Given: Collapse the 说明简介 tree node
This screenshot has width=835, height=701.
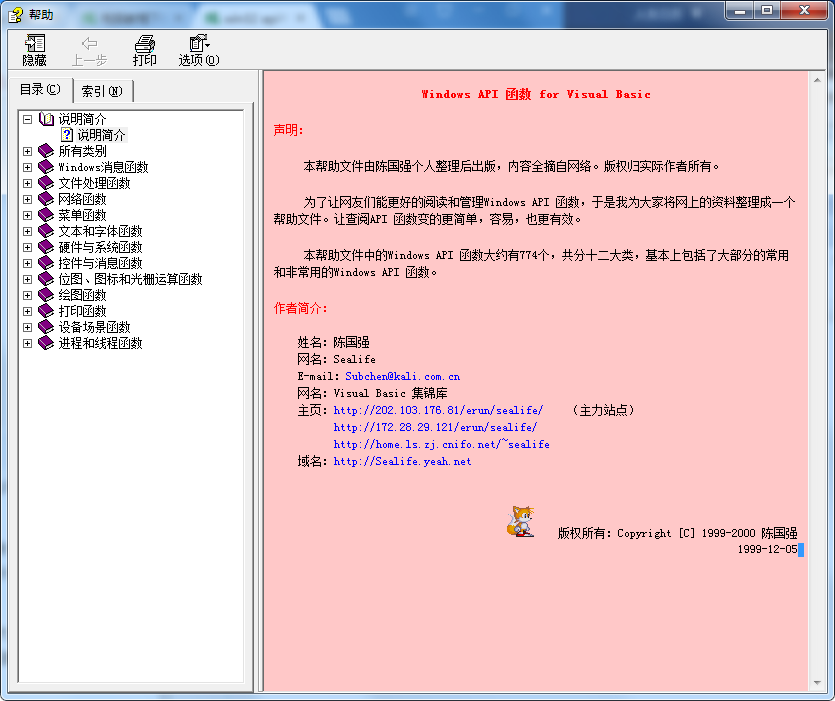Looking at the screenshot, I should 27,118.
